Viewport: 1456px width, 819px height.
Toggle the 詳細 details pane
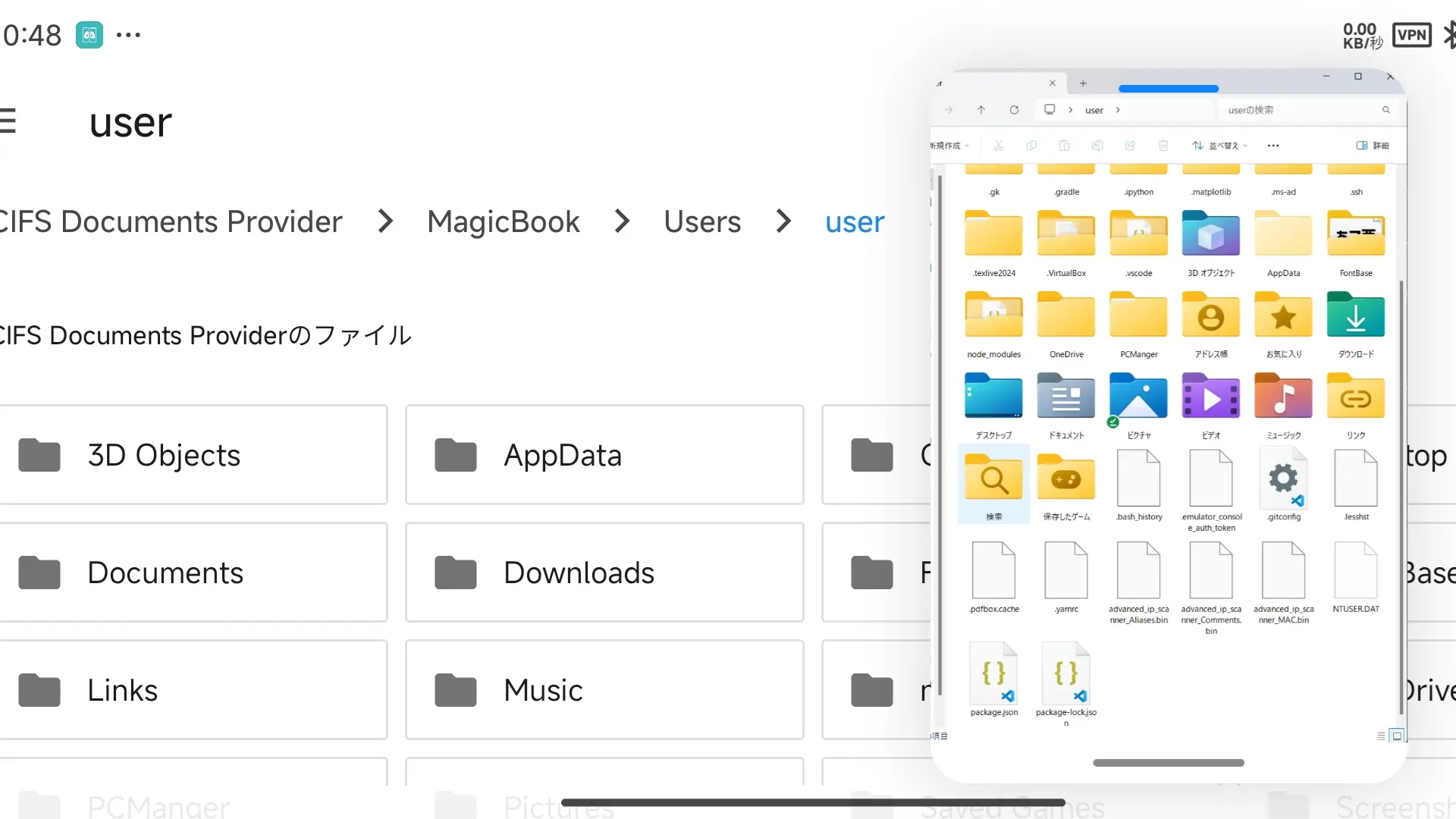click(x=1373, y=146)
